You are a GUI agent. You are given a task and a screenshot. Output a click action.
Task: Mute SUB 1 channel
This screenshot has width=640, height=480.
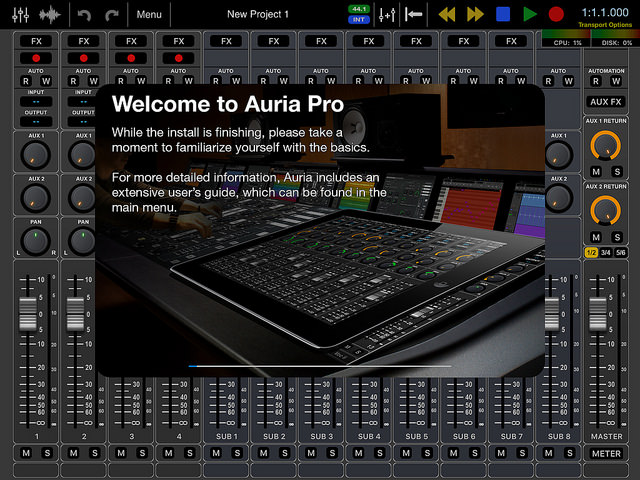click(x=216, y=453)
